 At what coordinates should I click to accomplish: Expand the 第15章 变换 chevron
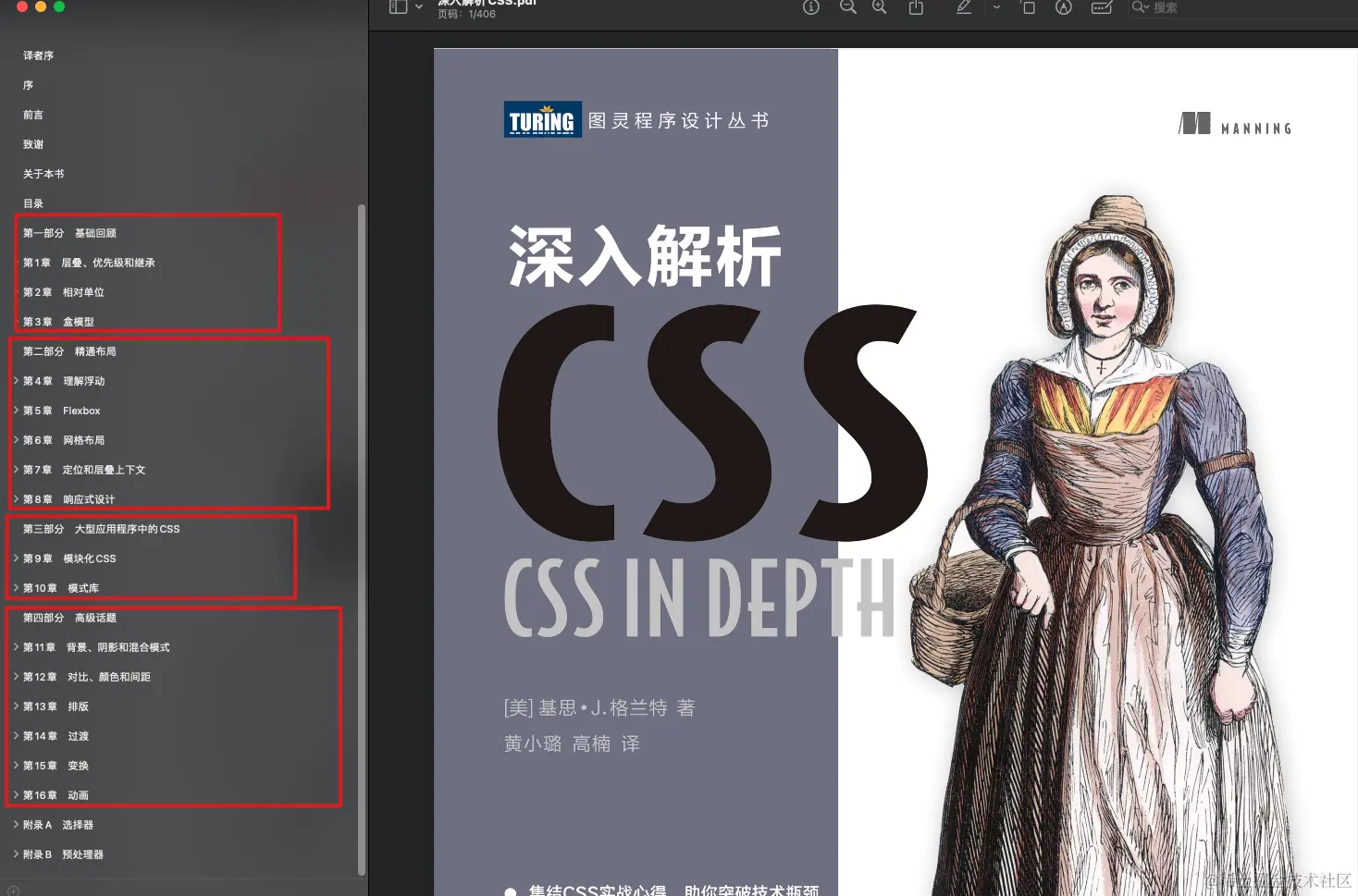(x=16, y=766)
